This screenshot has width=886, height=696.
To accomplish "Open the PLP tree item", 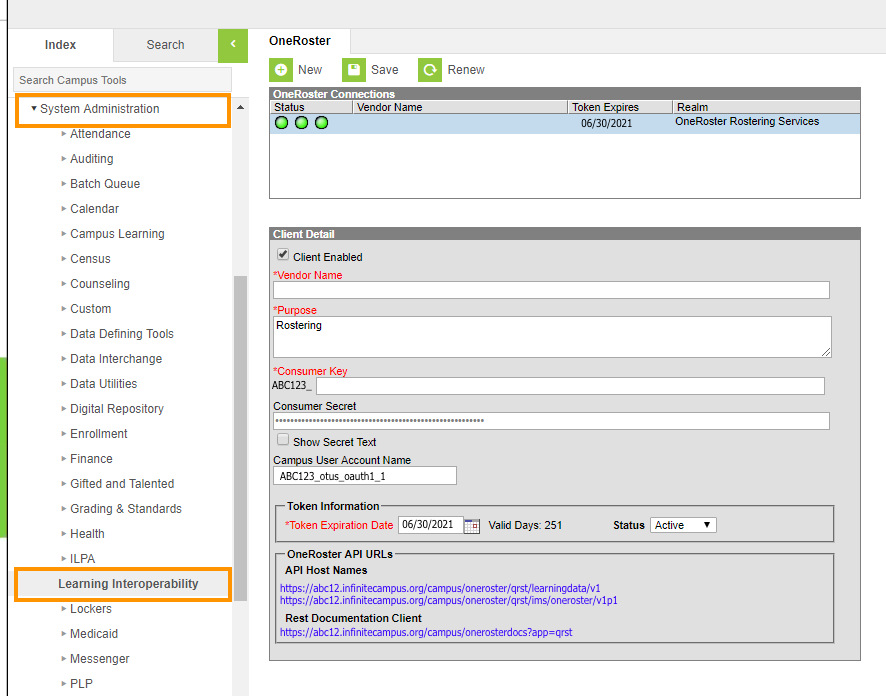I will pyautogui.click(x=81, y=684).
